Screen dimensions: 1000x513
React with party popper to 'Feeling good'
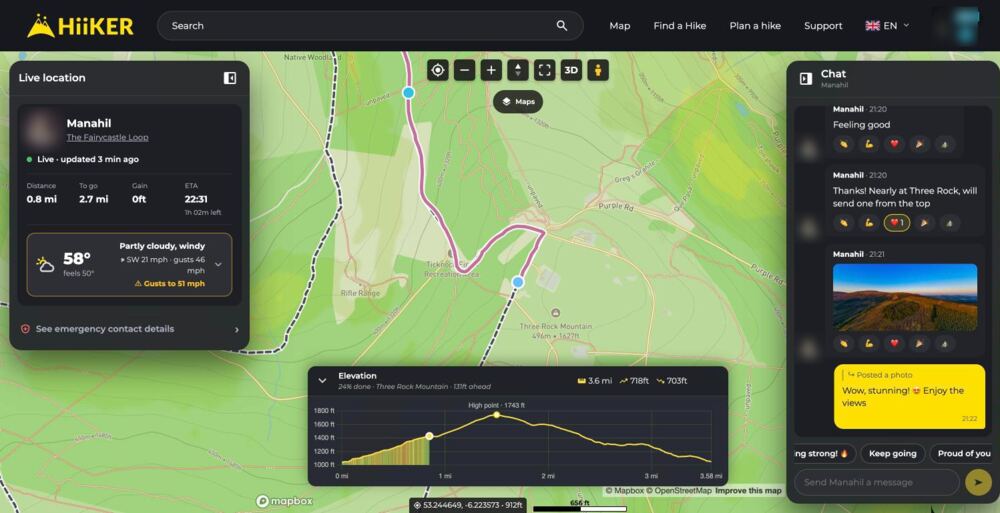919,144
